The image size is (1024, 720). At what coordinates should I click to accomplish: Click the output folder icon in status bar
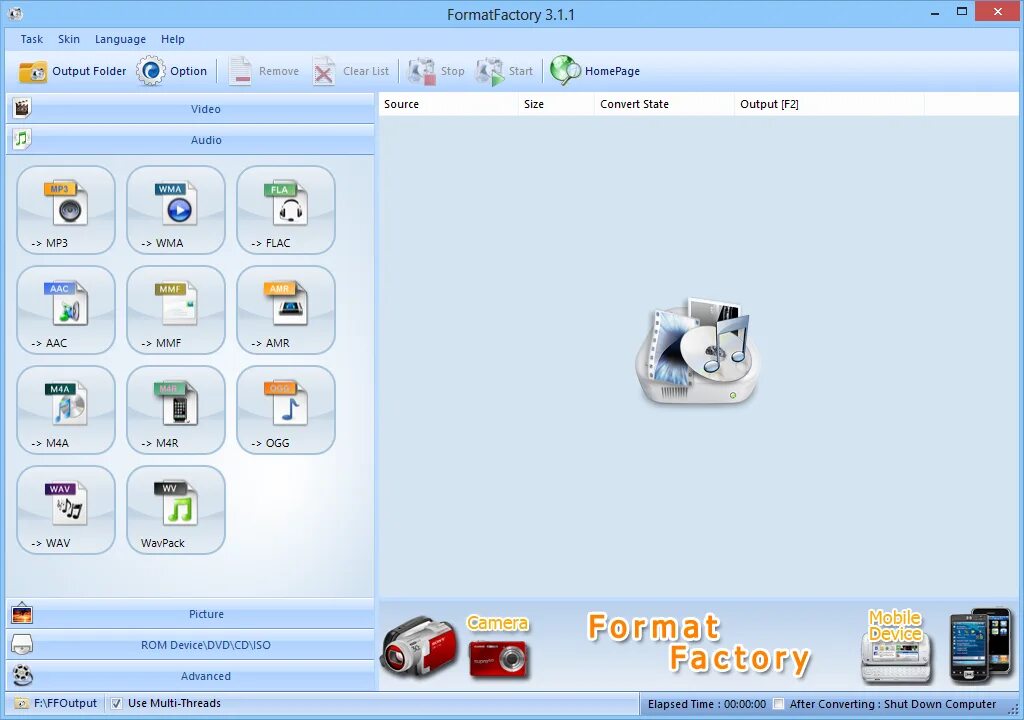[x=22, y=704]
